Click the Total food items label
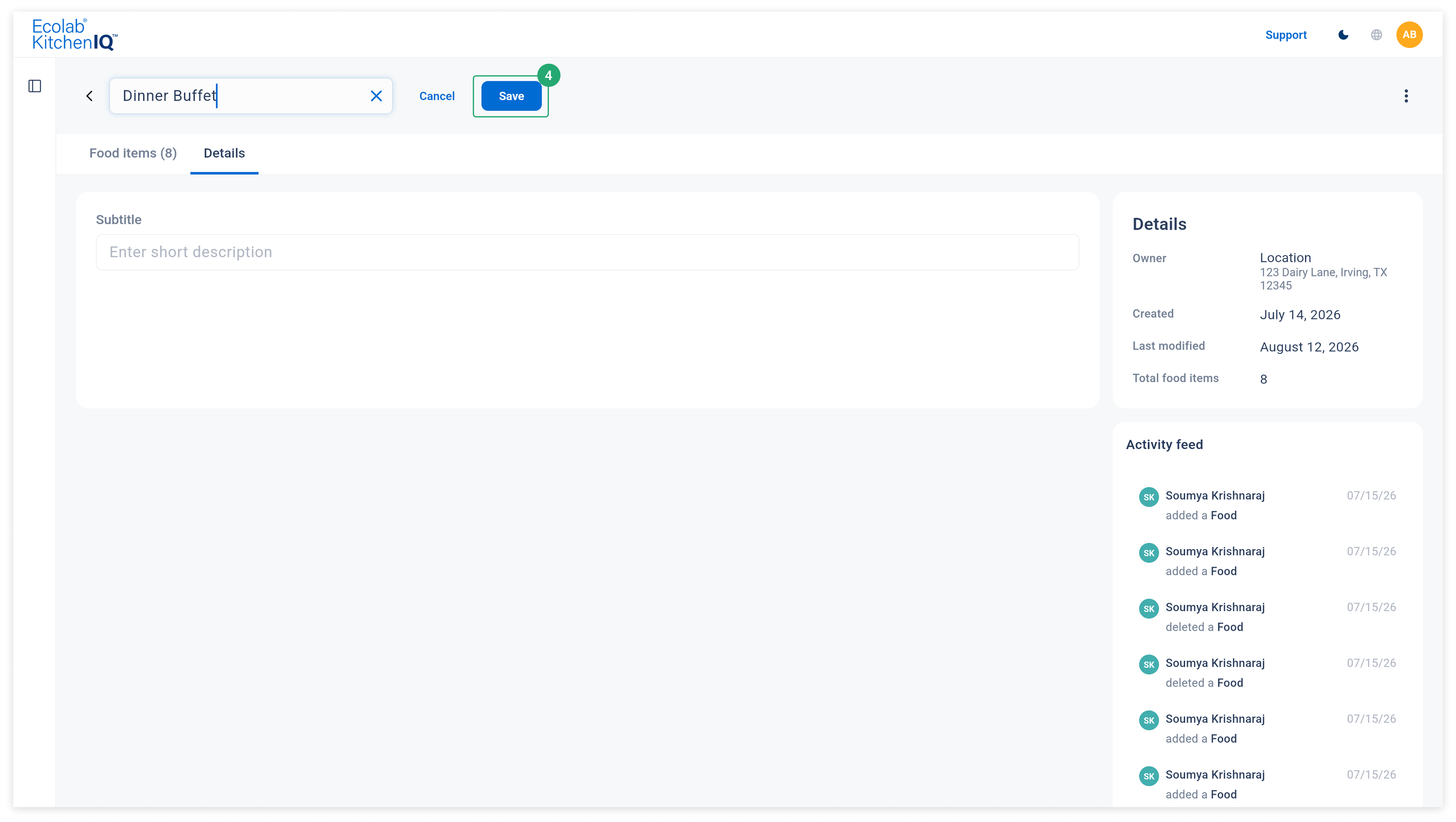This screenshot has height=822, width=1456. pos(1176,378)
